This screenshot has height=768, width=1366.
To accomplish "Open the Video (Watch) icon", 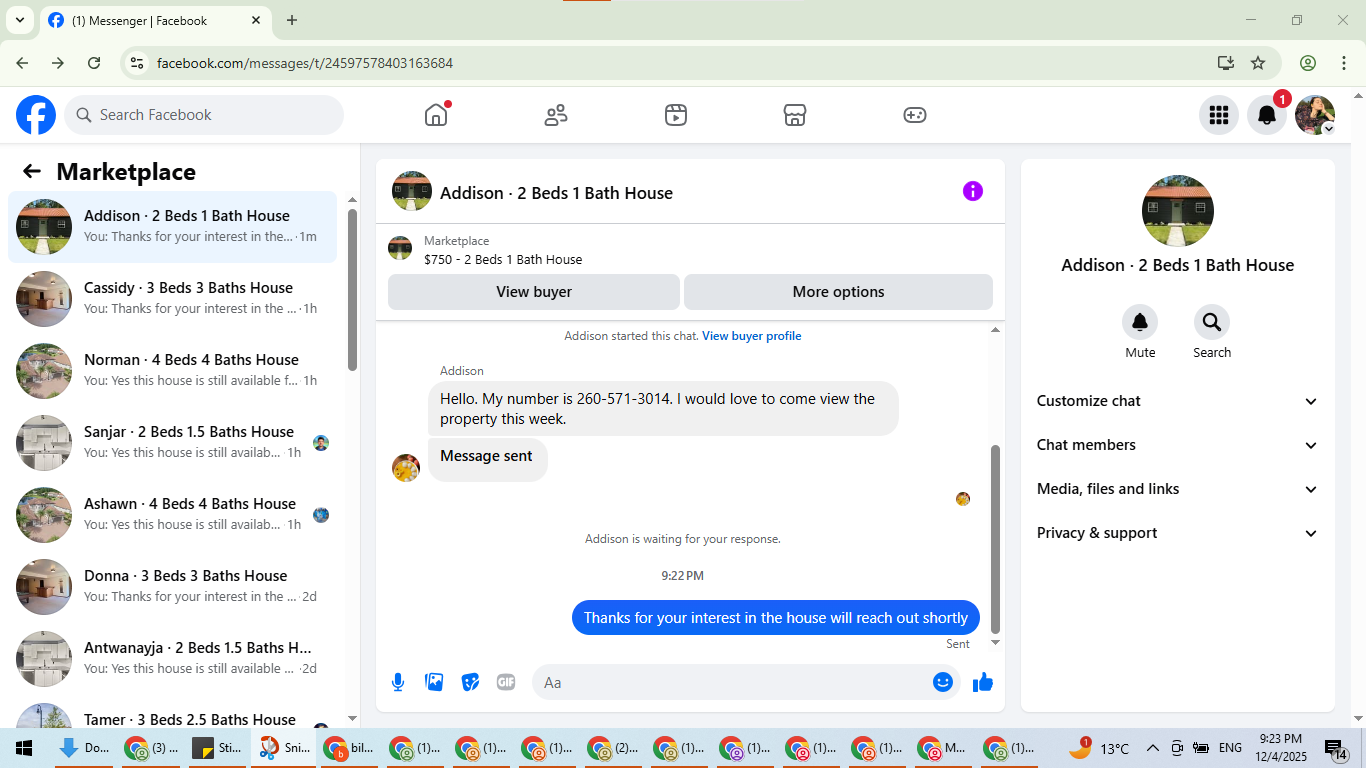I will coord(676,115).
